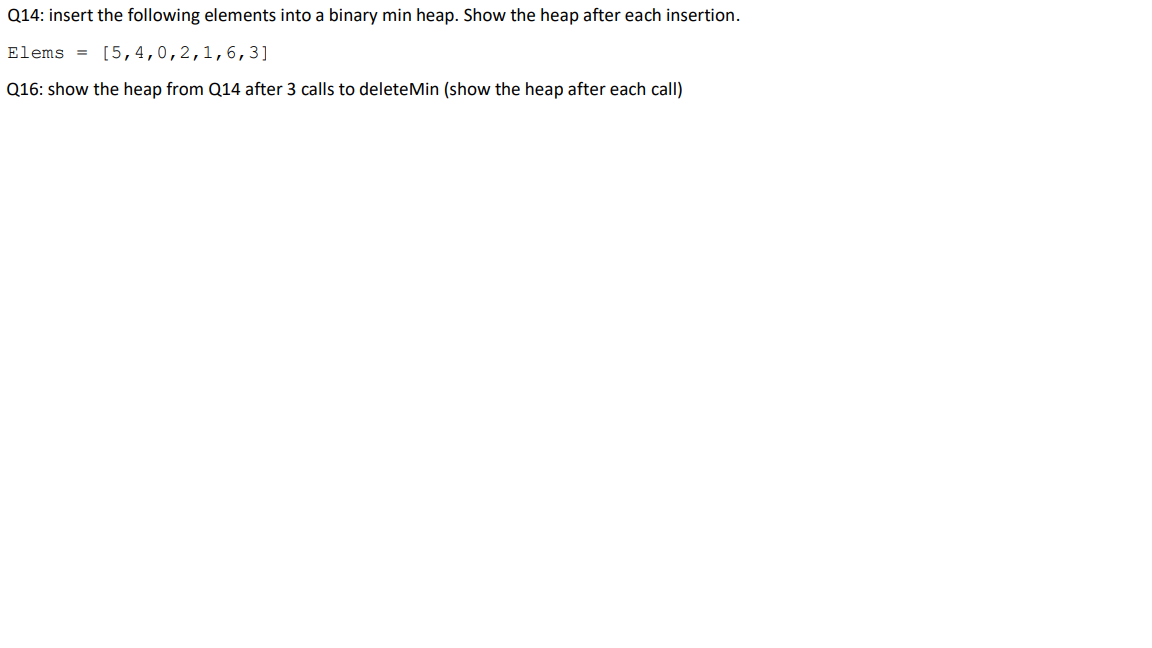This screenshot has height=648, width=1152.
Task: Click the word 'Elems' in code line
Action: pyautogui.click(x=36, y=53)
